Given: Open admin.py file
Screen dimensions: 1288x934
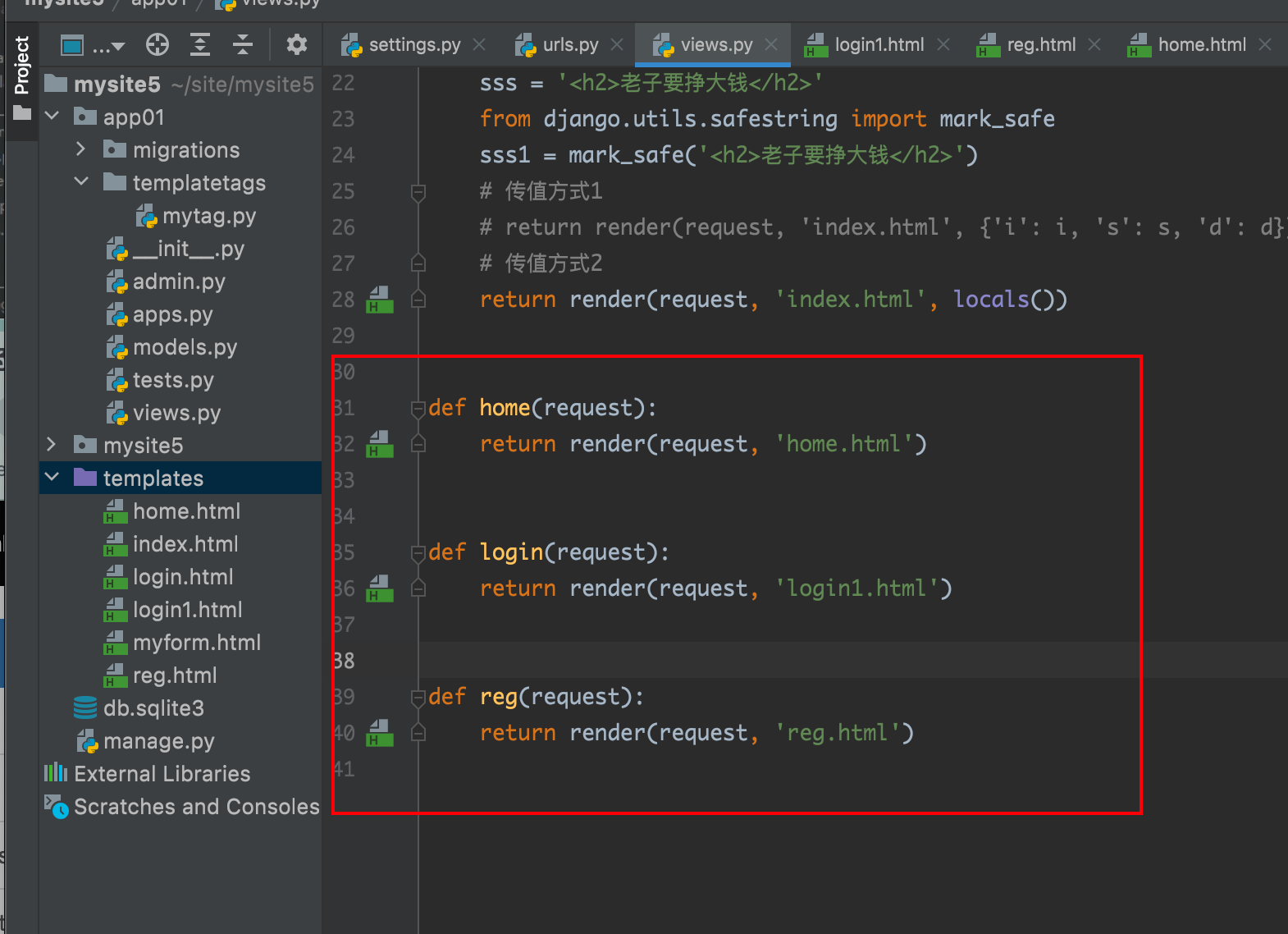Looking at the screenshot, I should pyautogui.click(x=166, y=282).
